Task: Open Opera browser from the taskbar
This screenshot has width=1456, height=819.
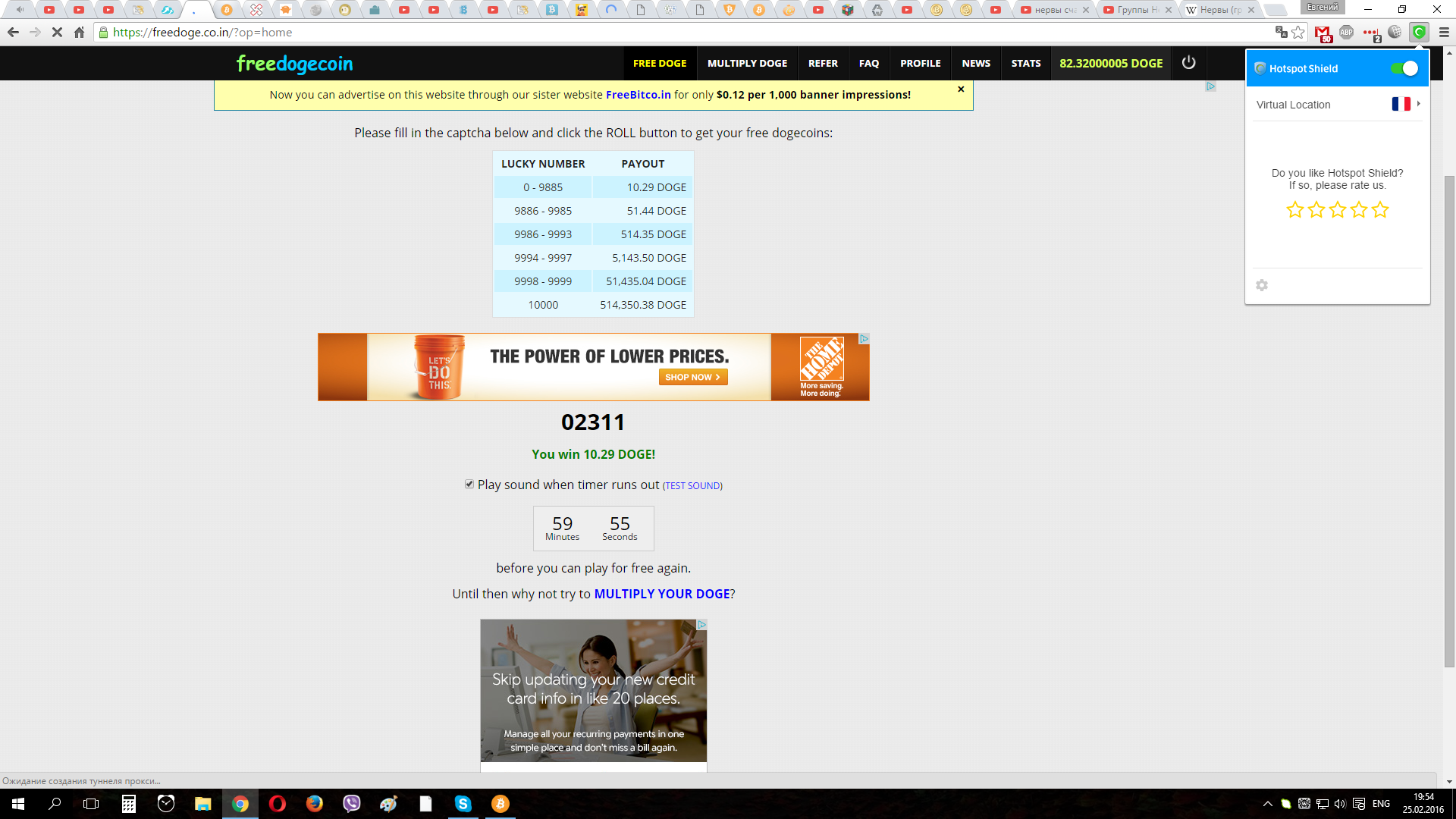Action: (278, 804)
